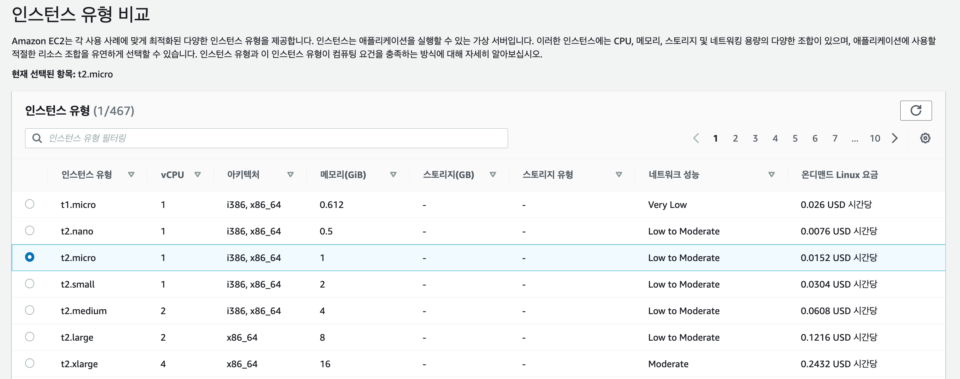
Task: Go to page 10
Action: 875,138
